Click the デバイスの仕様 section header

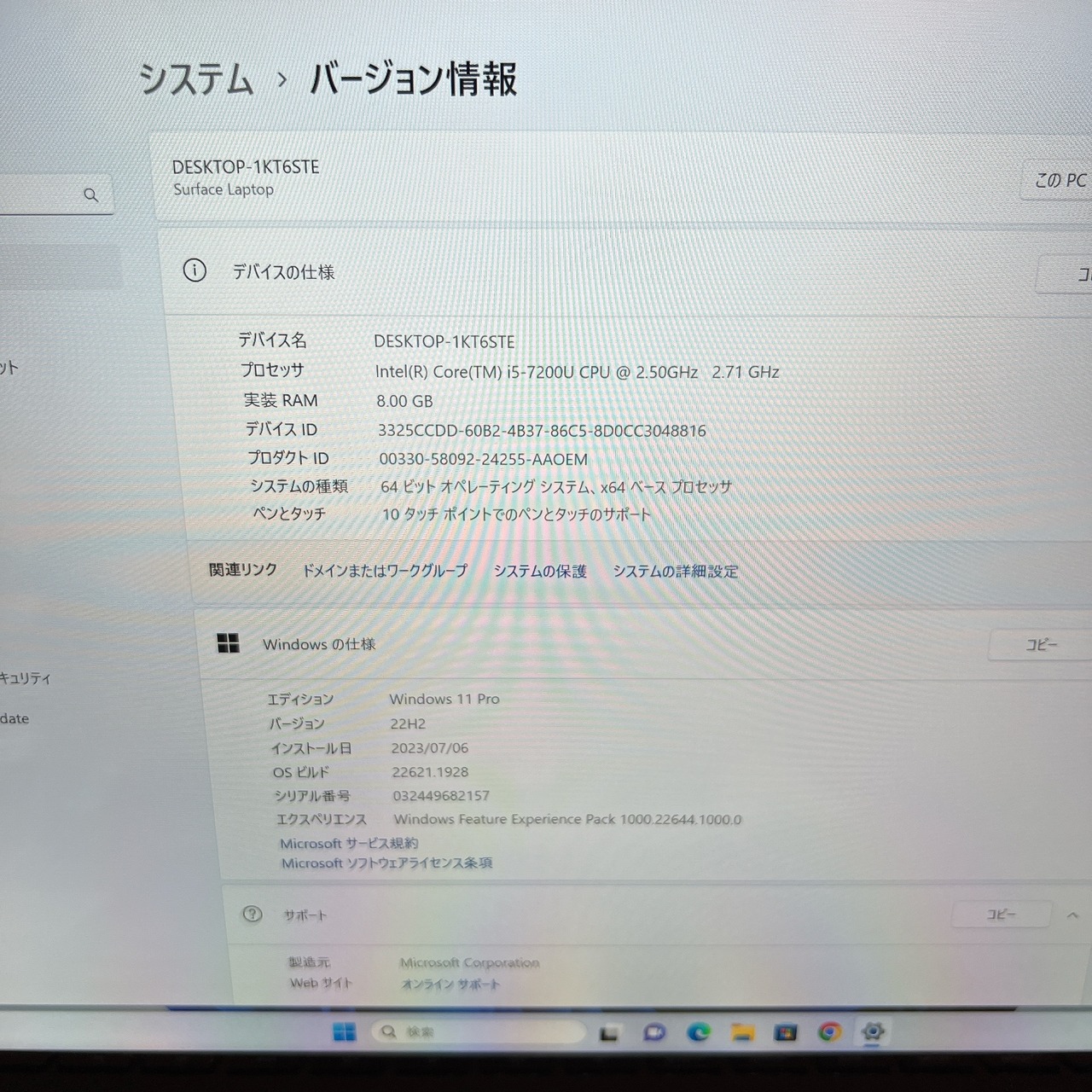click(x=283, y=272)
